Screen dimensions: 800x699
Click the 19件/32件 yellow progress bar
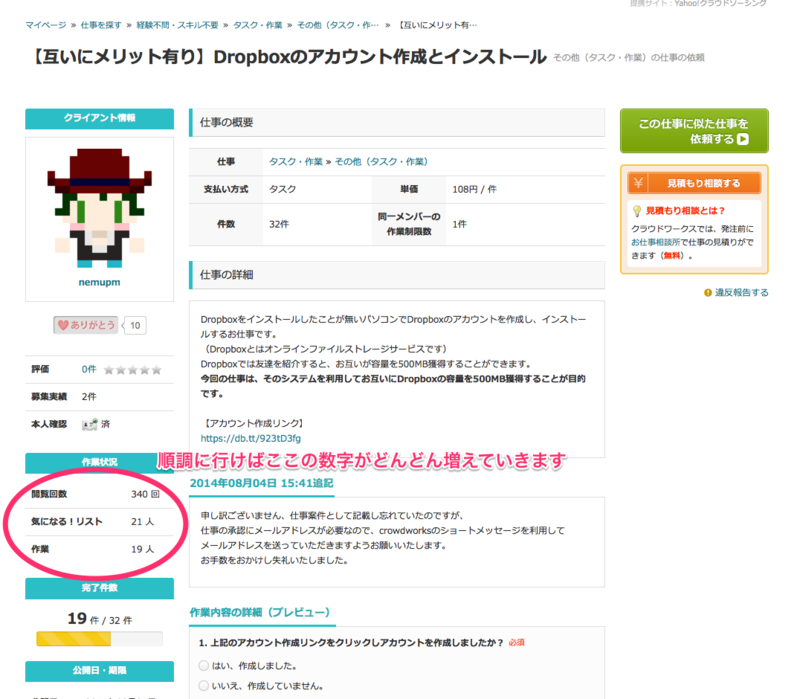point(99,639)
